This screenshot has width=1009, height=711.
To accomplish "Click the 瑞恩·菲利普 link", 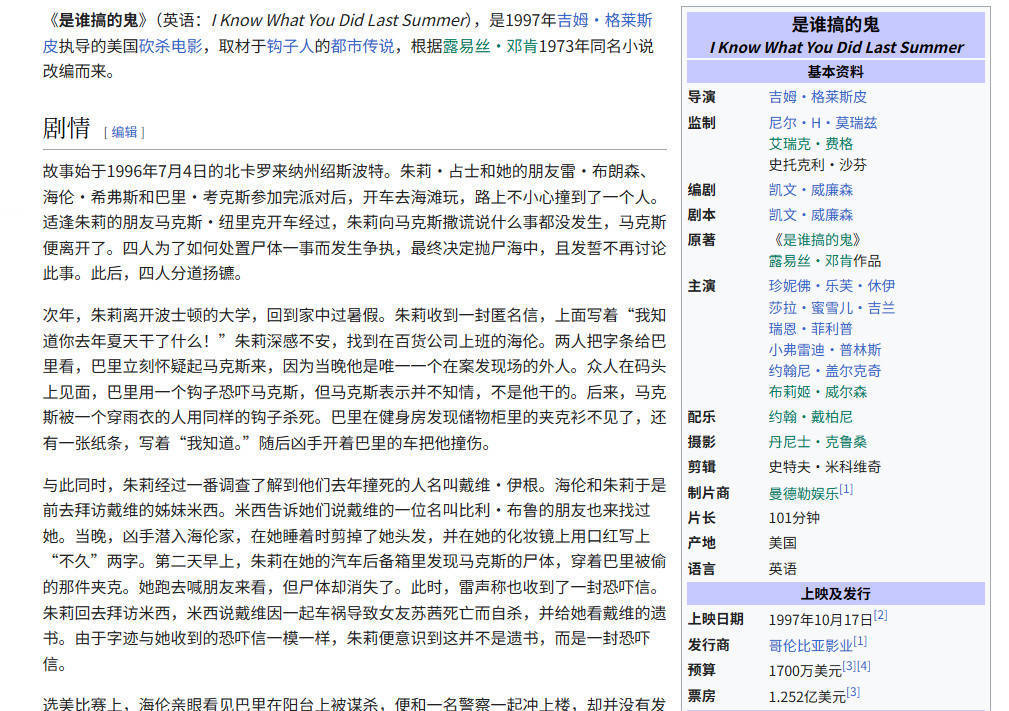I will tap(810, 329).
